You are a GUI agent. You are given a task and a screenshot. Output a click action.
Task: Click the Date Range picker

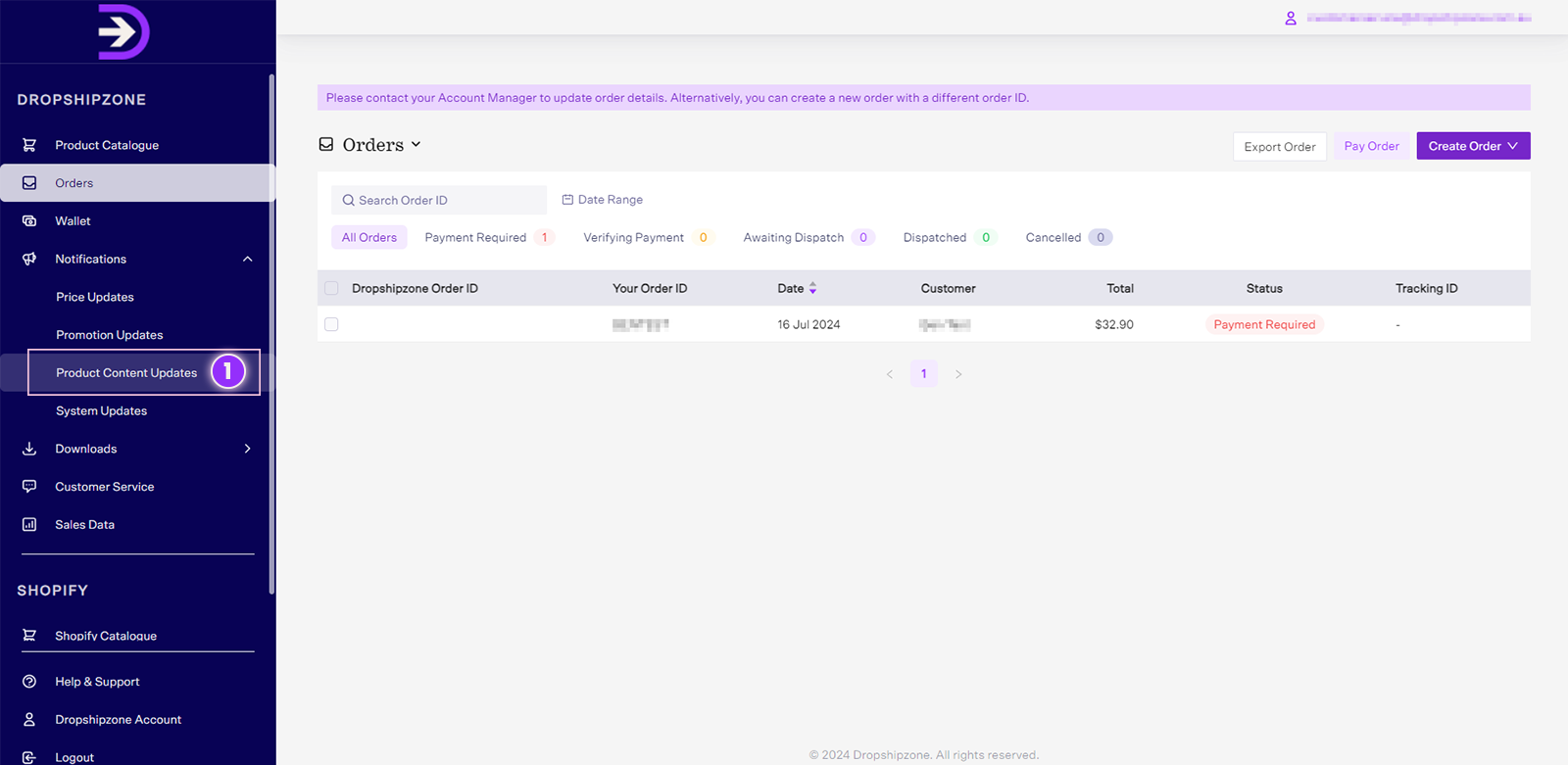(x=603, y=199)
